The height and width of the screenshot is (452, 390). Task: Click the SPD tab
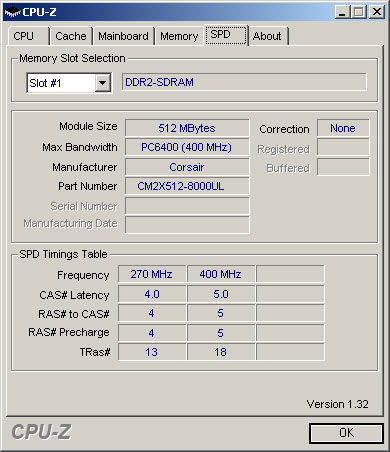pos(226,35)
